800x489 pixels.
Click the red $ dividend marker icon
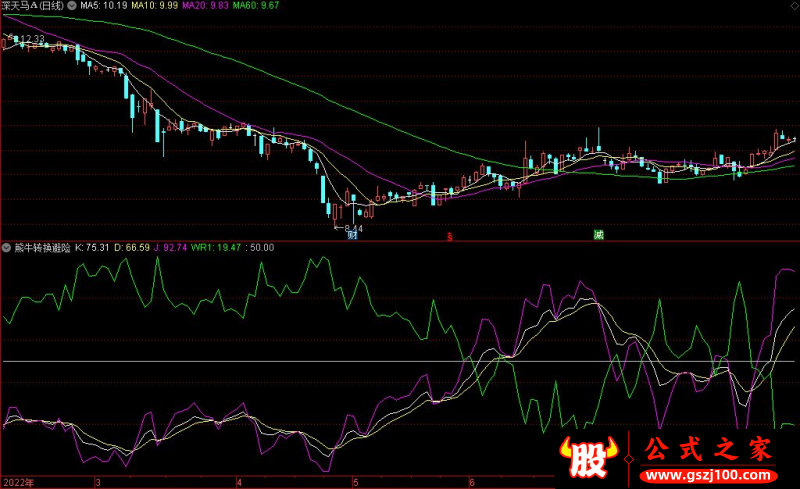(449, 237)
